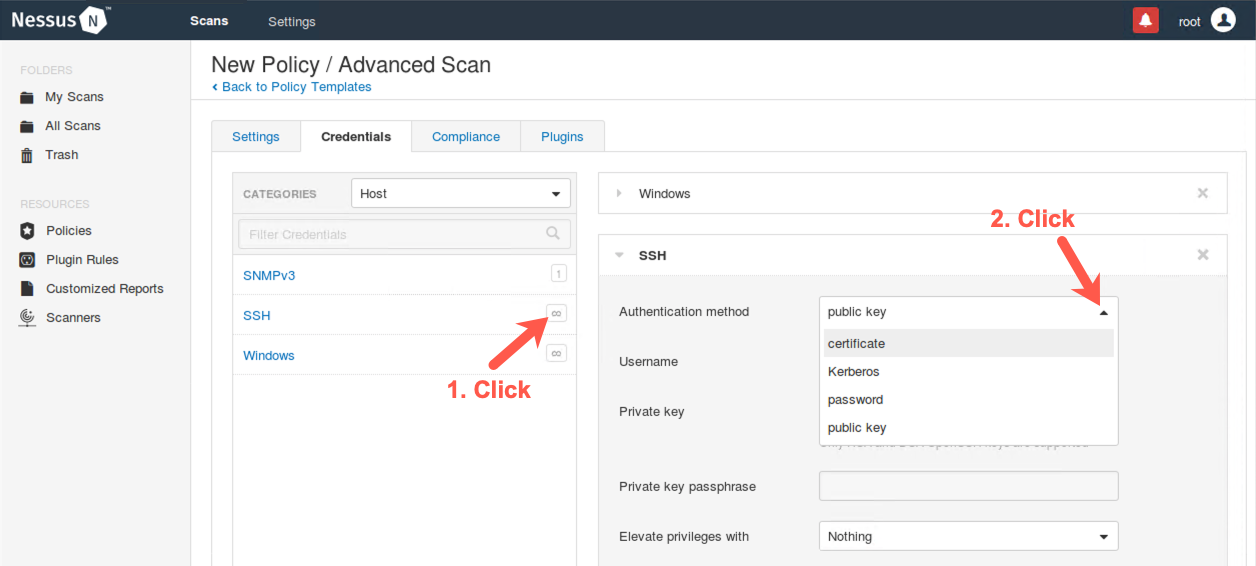Remove the SSH credential with X
This screenshot has height=566, width=1256.
1203,255
